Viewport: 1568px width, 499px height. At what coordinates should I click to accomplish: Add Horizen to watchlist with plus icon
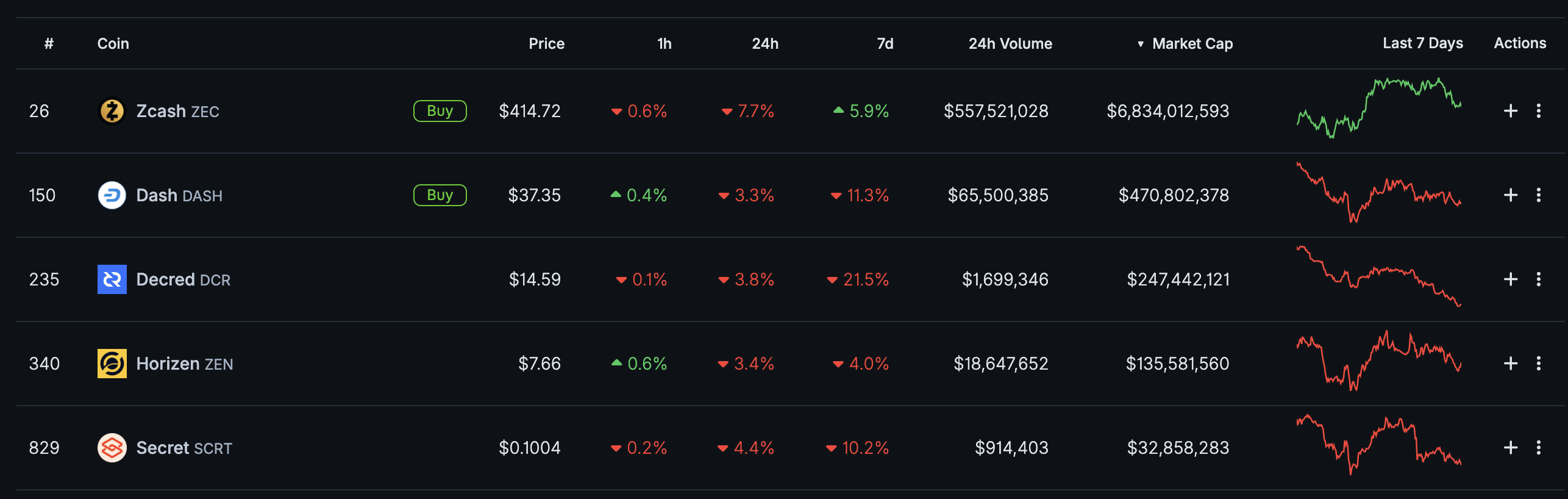click(1511, 364)
